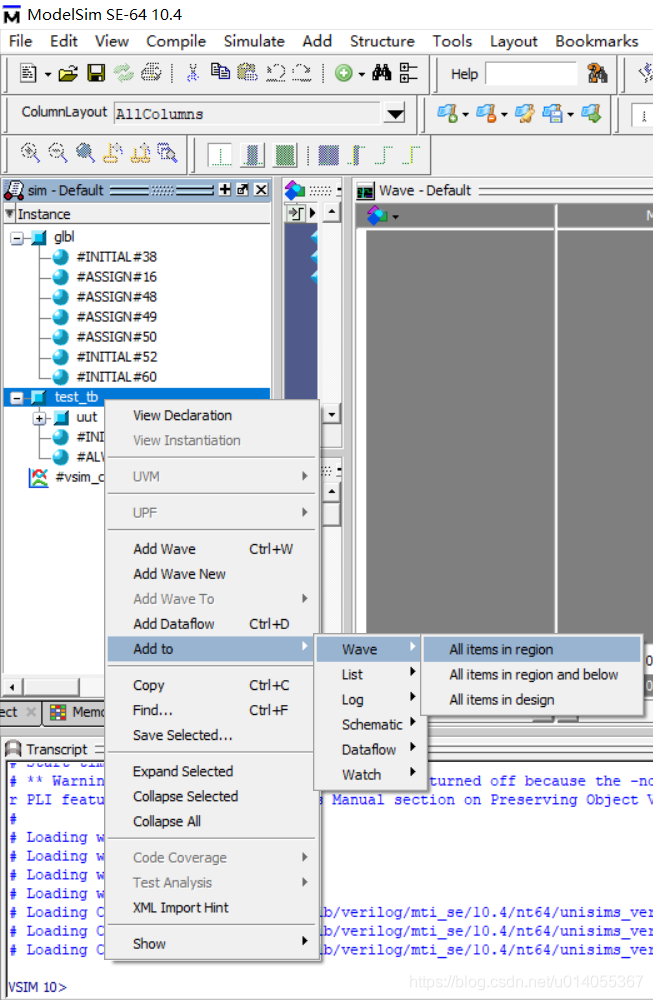Click the Instance column sort triangle

10,214
